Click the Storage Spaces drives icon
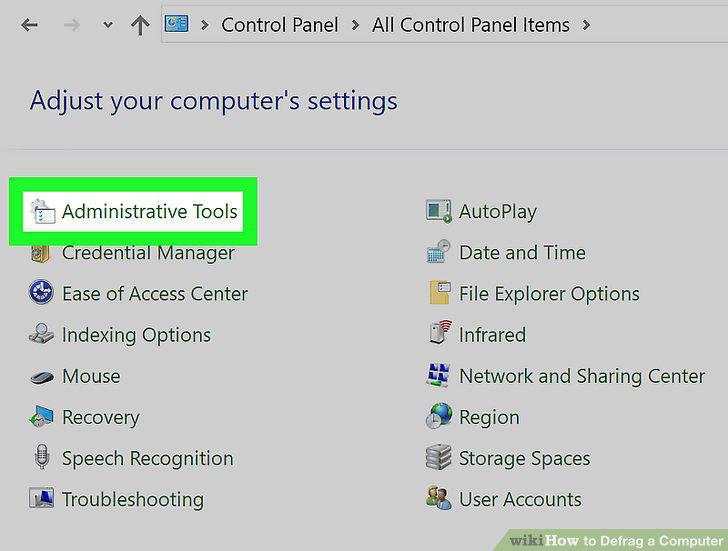The width and height of the screenshot is (728, 551). point(438,457)
